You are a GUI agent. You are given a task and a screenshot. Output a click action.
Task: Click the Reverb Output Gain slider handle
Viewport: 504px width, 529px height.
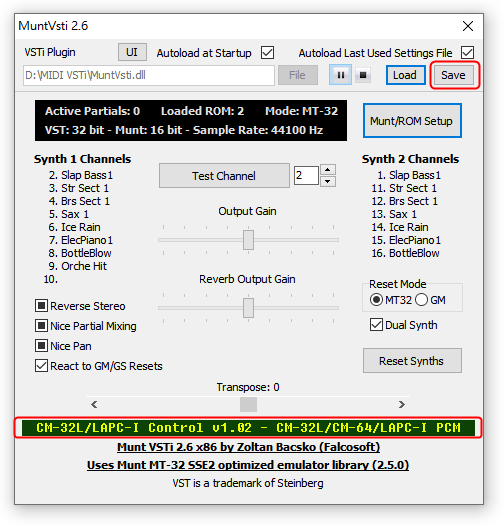click(249, 308)
